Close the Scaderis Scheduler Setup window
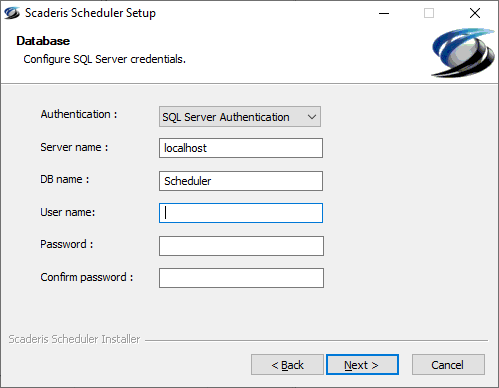 point(475,13)
